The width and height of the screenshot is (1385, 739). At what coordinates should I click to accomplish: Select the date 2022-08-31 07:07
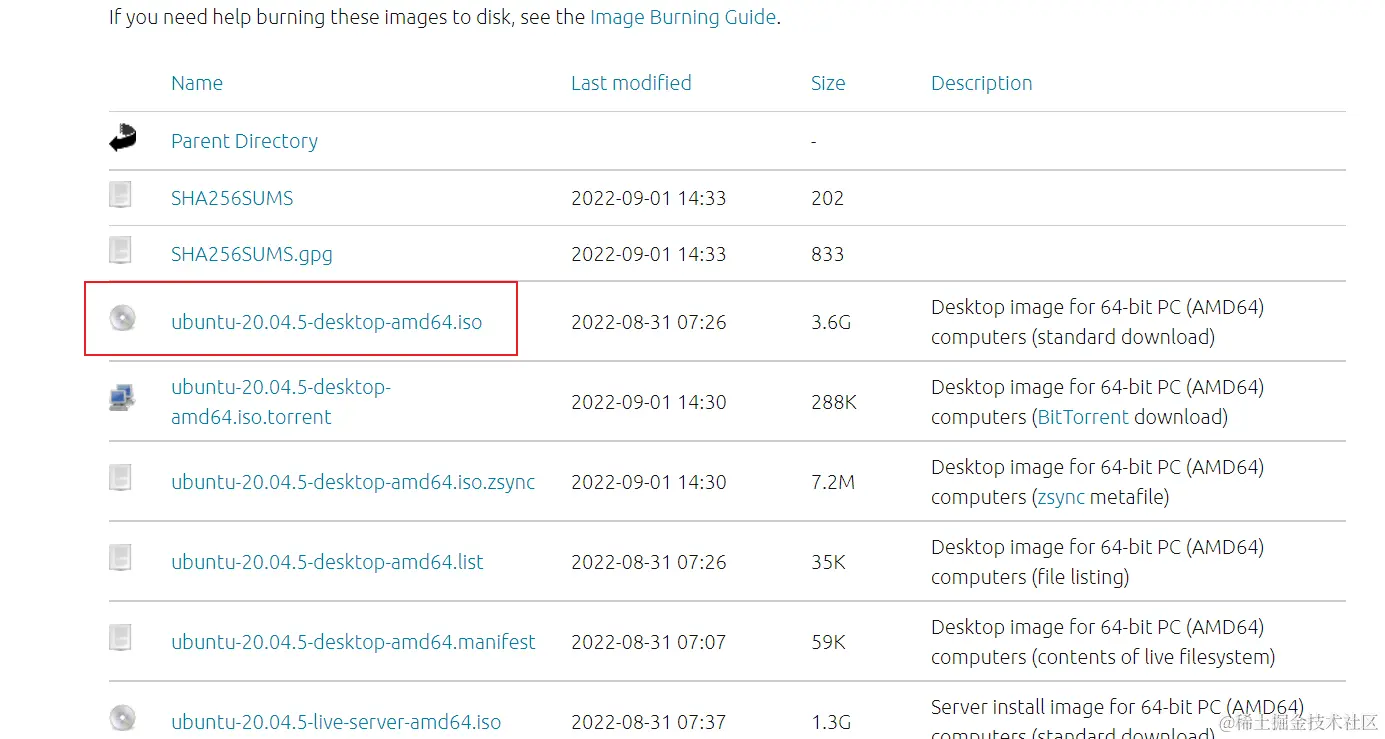point(649,642)
